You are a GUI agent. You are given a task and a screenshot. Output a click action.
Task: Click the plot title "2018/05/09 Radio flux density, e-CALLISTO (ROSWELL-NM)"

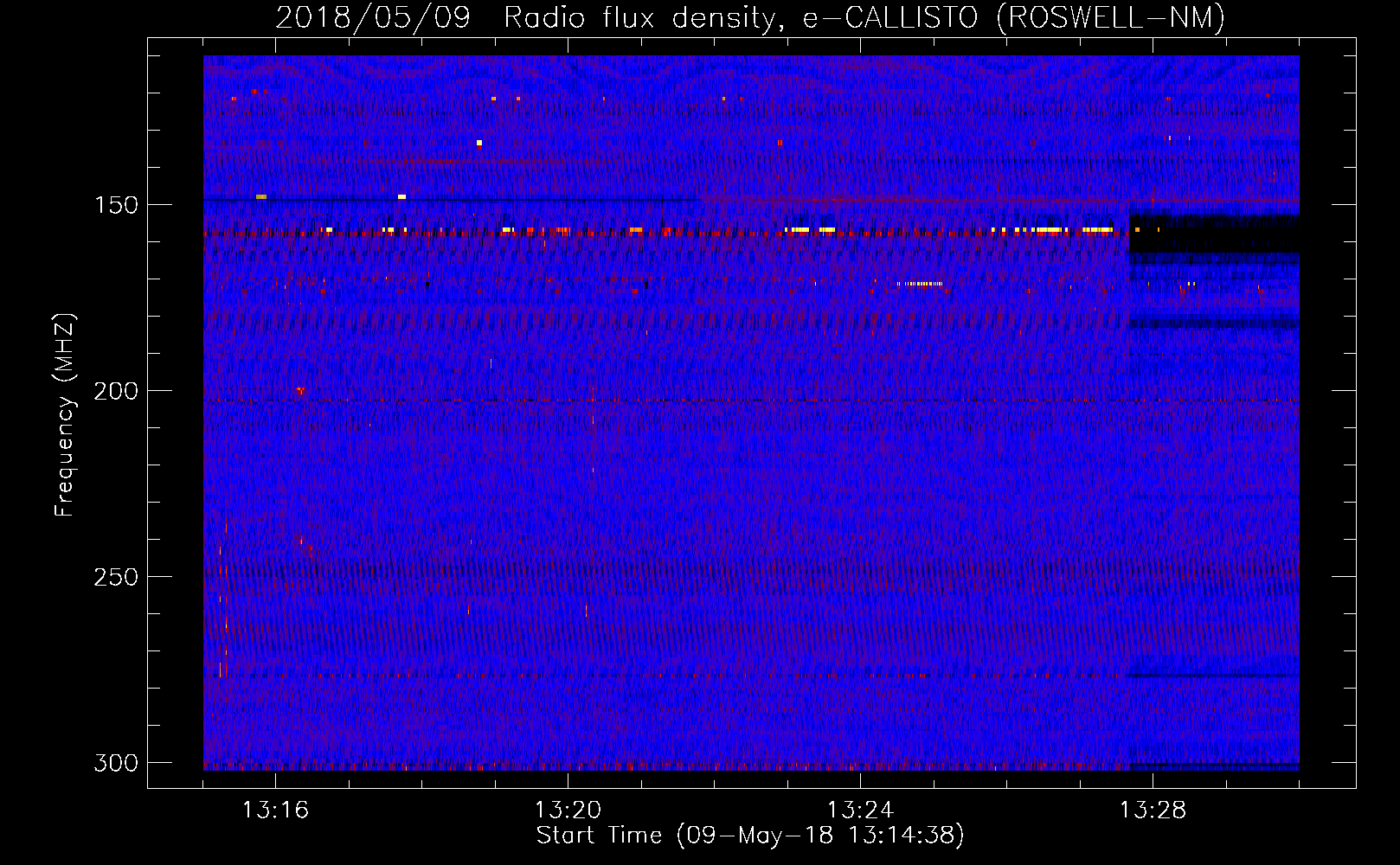(750, 17)
